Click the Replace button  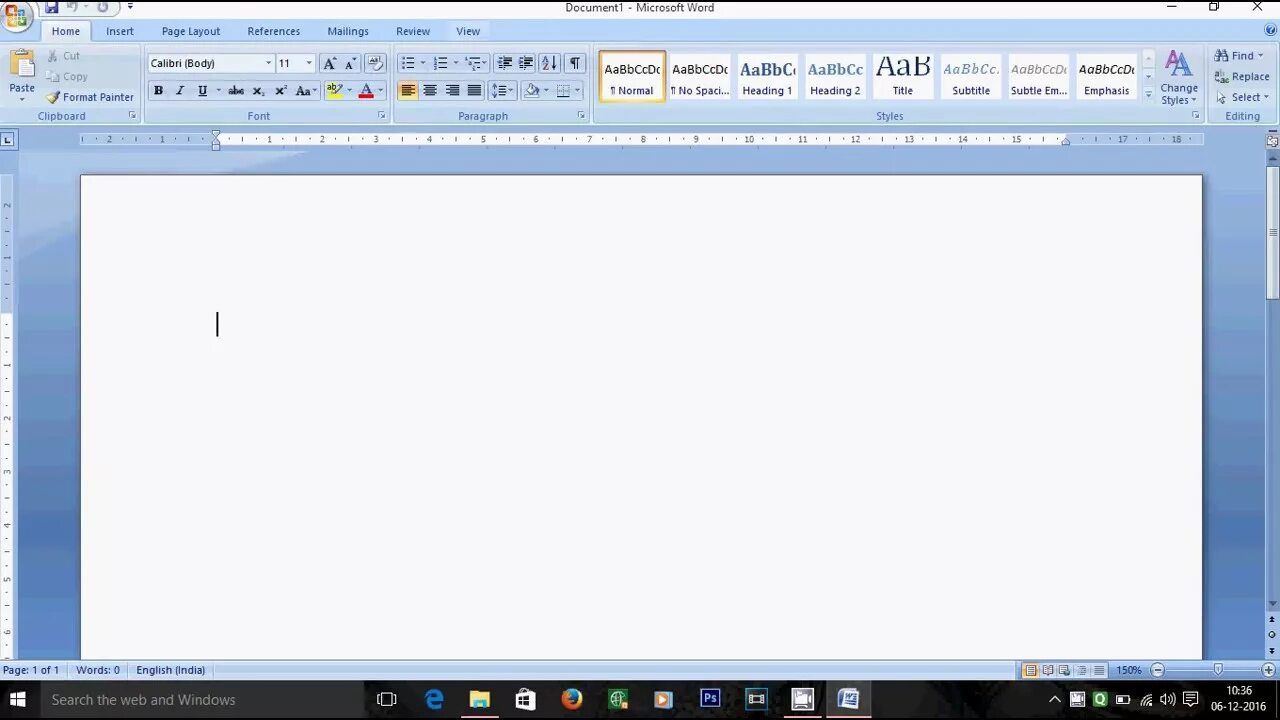pos(1242,77)
